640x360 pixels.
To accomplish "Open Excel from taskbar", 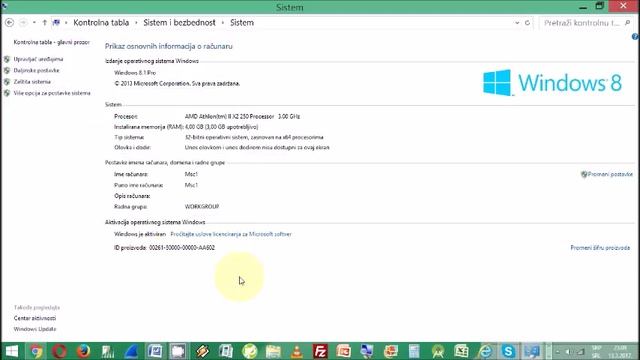I will pyautogui.click(x=462, y=351).
